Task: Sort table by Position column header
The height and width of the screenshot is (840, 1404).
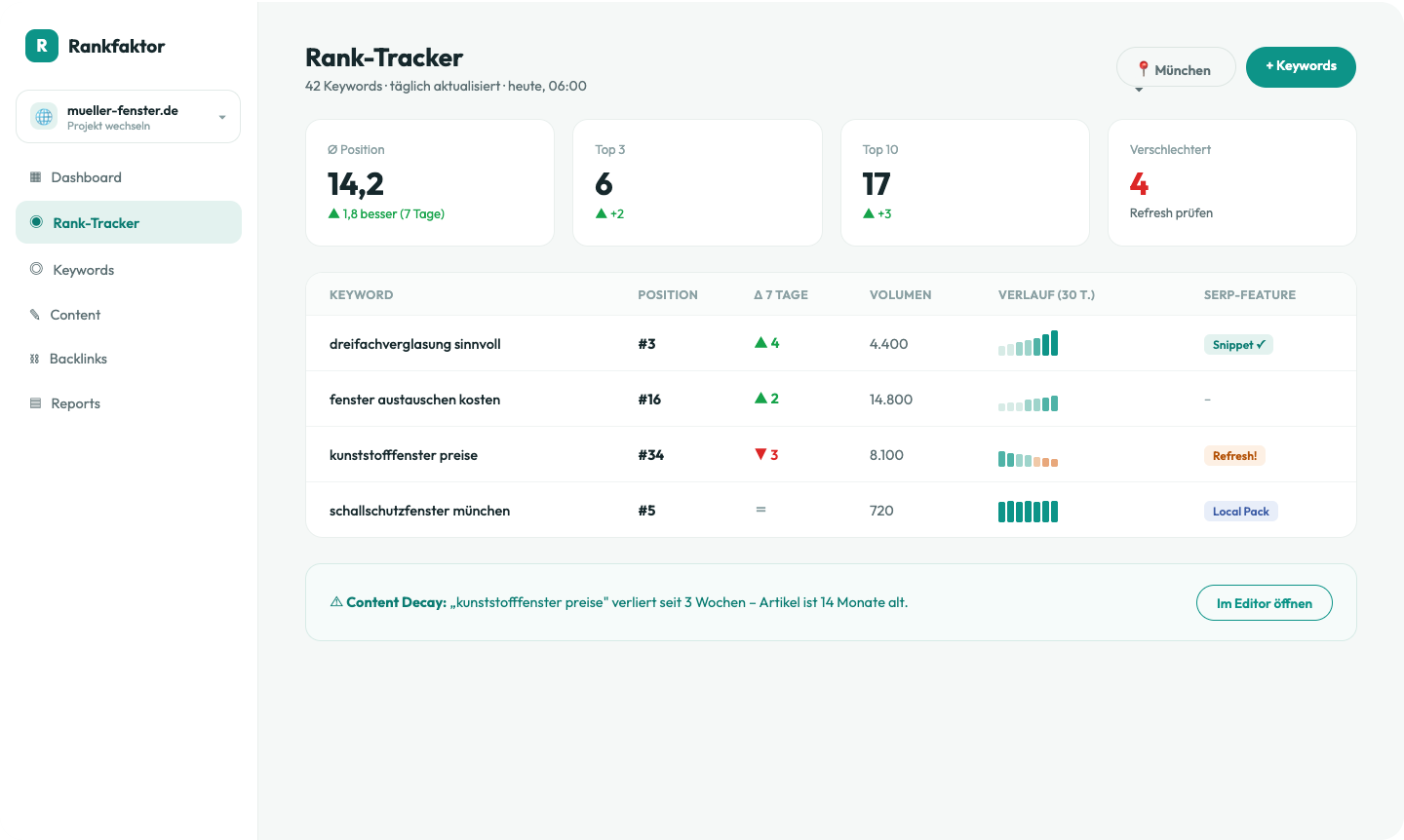Action: 668,294
